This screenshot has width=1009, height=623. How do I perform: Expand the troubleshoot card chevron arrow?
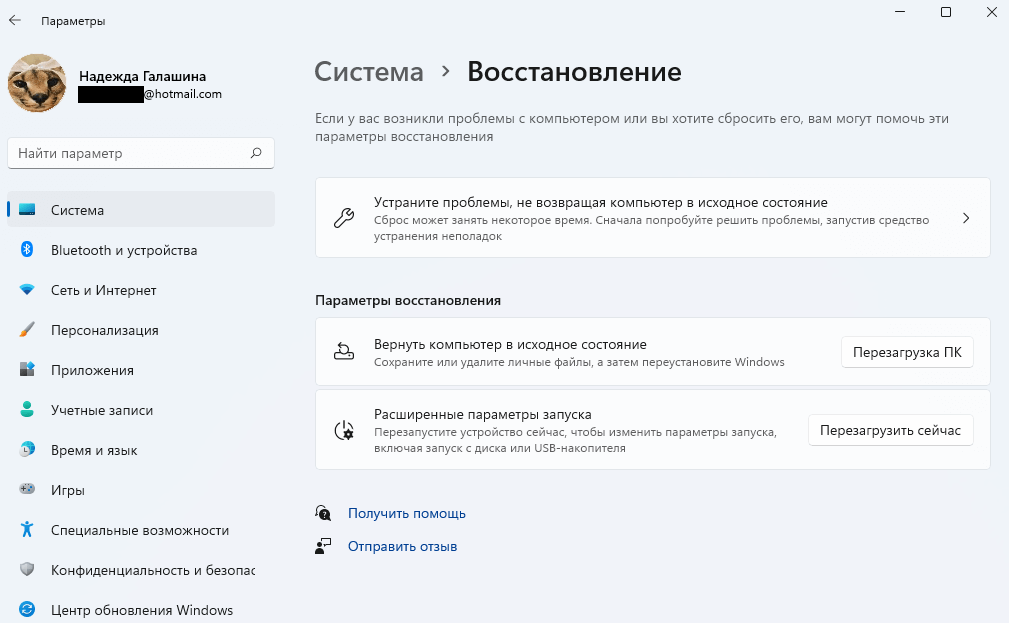pyautogui.click(x=965, y=218)
